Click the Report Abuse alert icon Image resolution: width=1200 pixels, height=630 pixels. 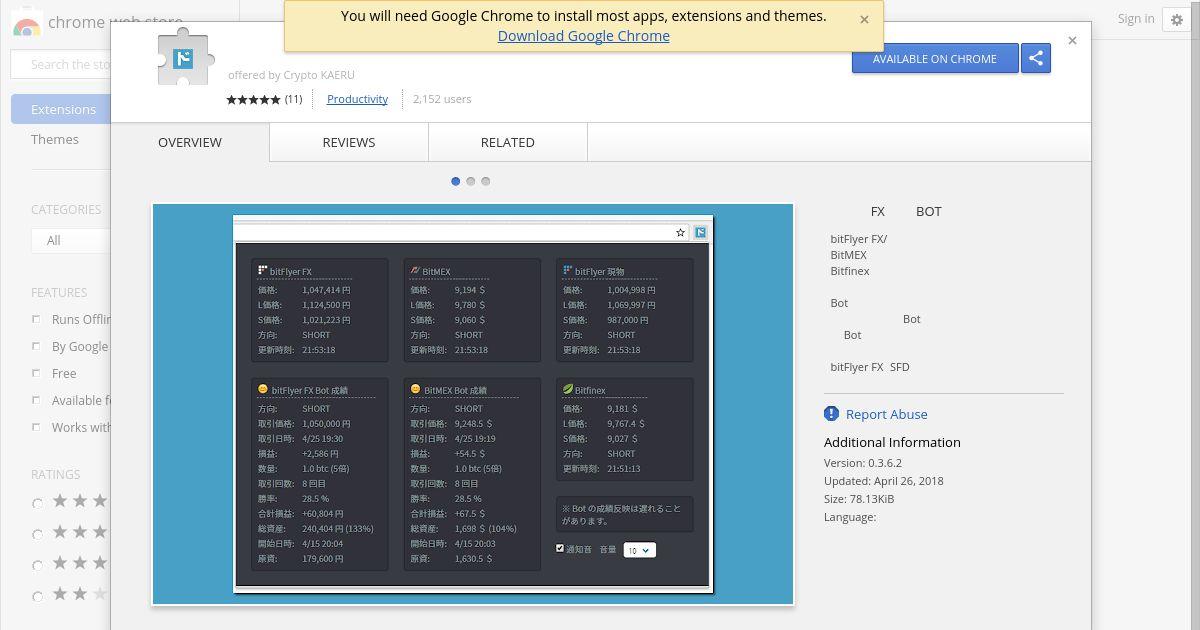pos(831,414)
